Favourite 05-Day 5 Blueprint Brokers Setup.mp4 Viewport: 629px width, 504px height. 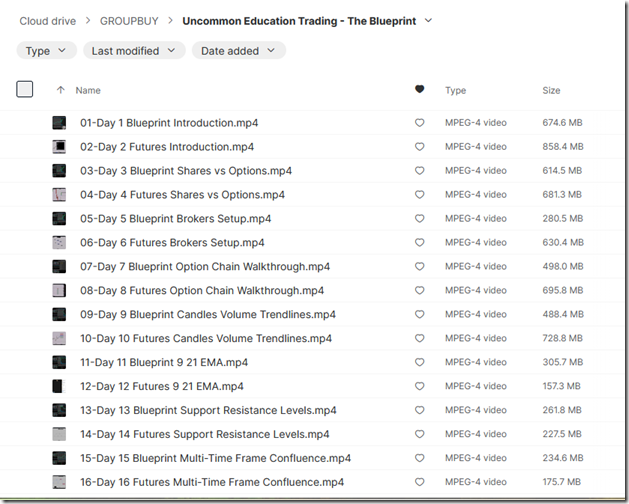(x=420, y=219)
